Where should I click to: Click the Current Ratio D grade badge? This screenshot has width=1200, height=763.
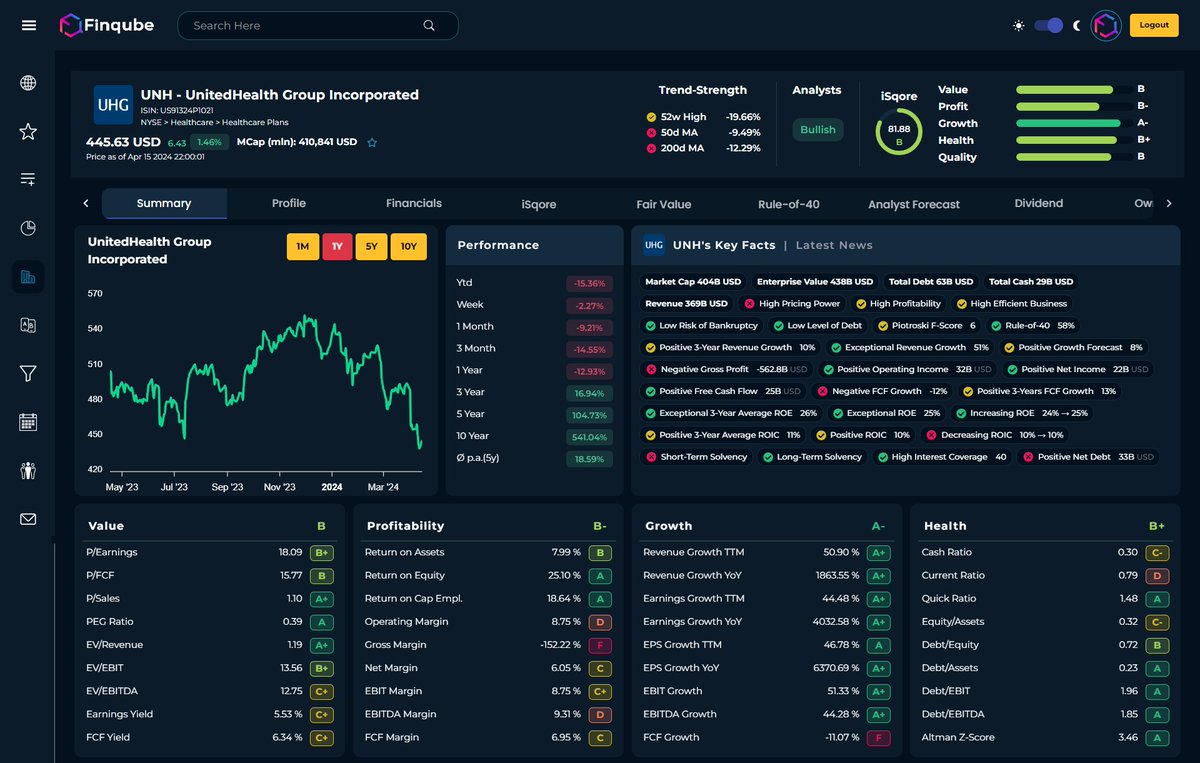coord(1157,576)
